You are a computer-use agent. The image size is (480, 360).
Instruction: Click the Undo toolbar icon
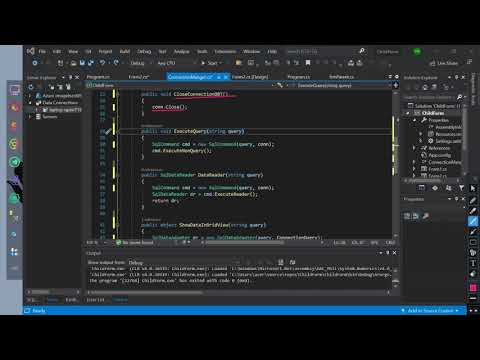(x=102, y=63)
